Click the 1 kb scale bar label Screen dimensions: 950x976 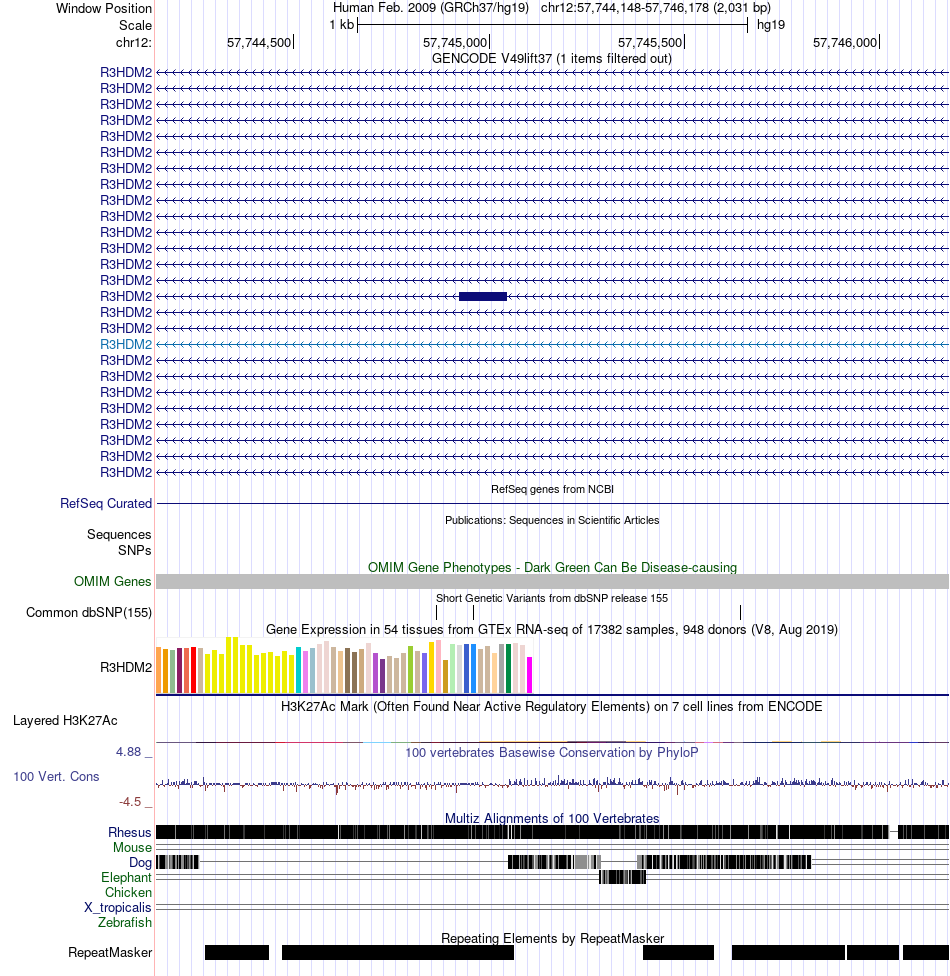342,25
